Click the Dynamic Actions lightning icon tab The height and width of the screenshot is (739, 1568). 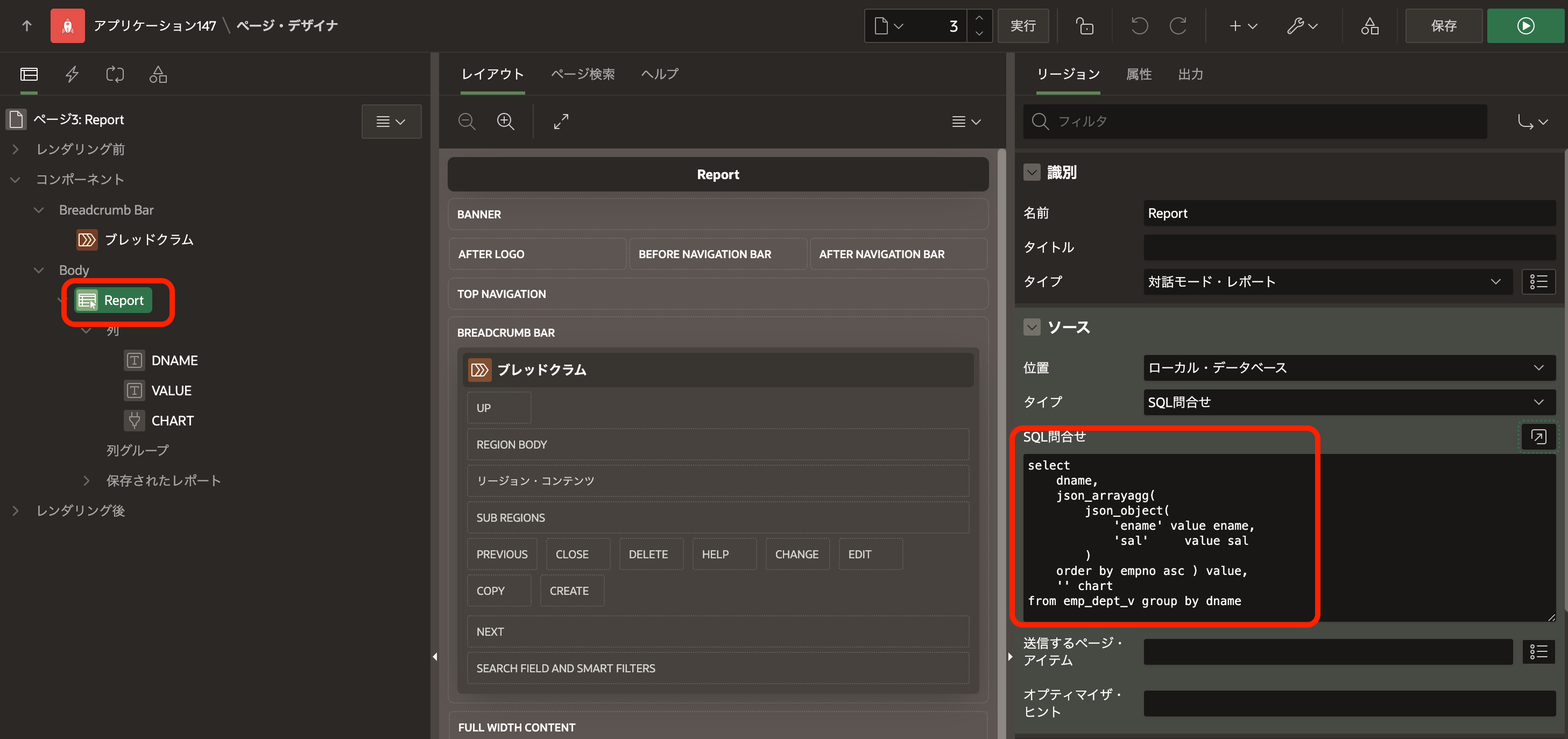[x=72, y=74]
